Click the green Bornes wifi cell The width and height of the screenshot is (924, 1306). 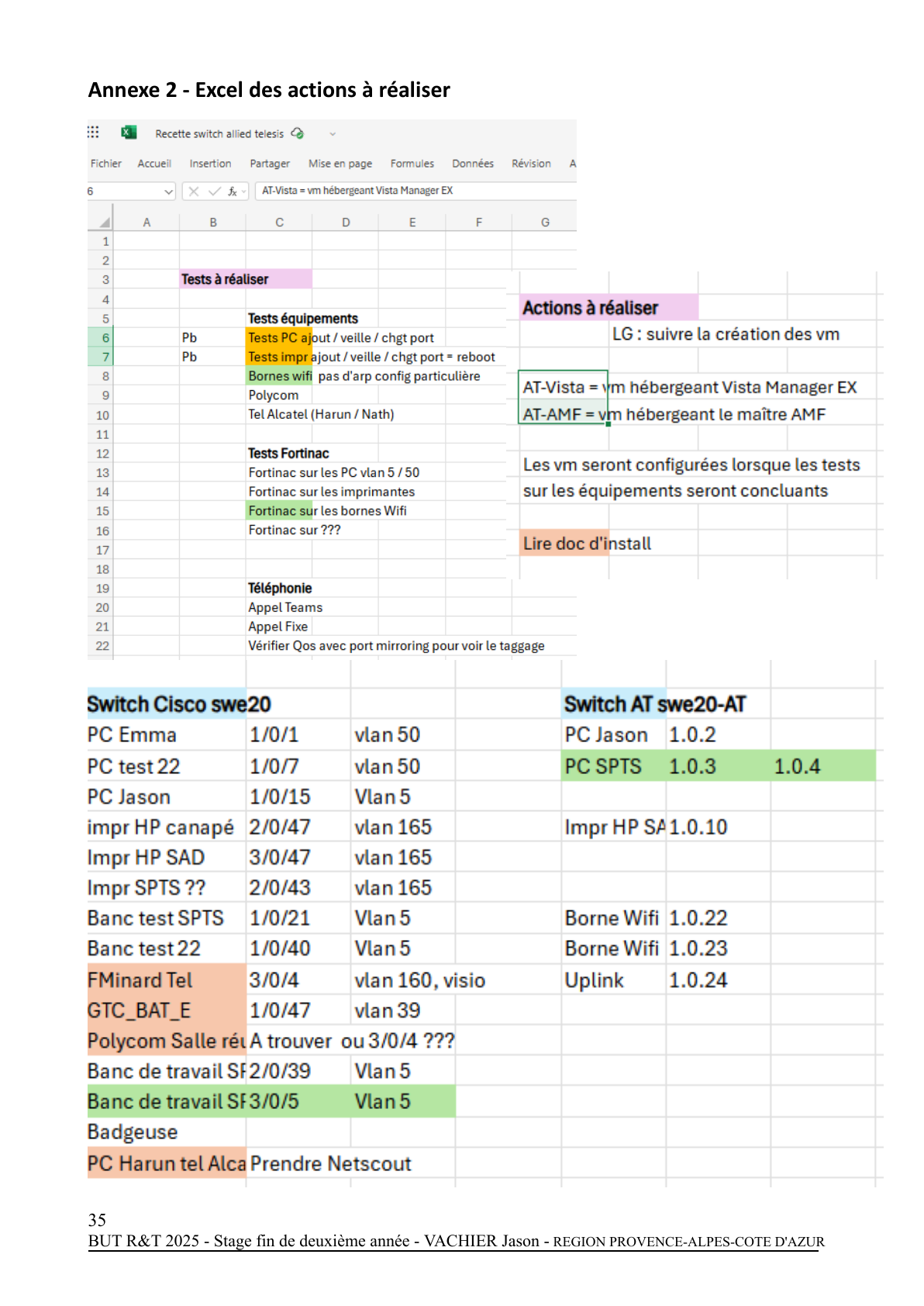click(279, 376)
